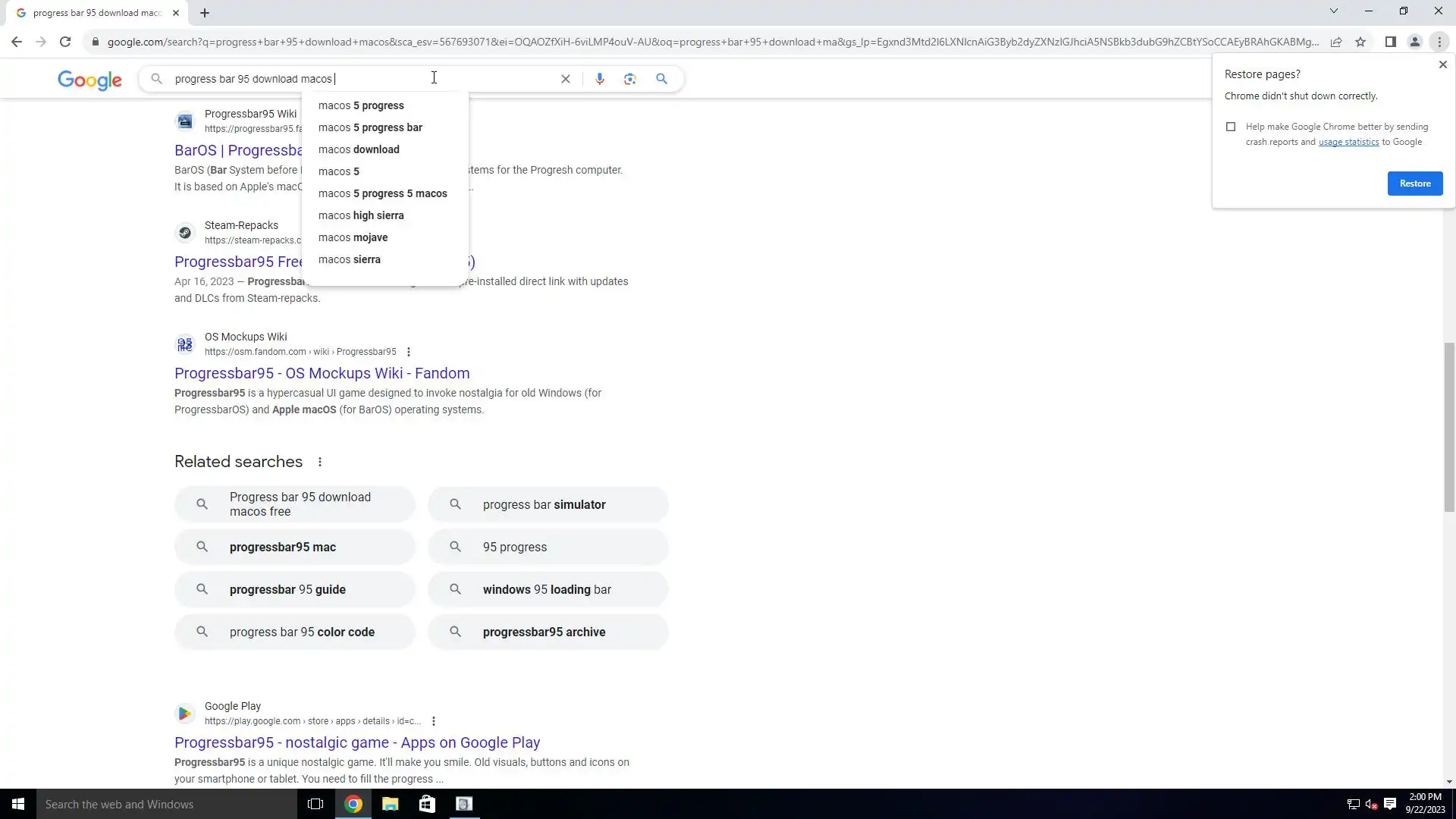Enable sending crash reports checkbox
This screenshot has width=1456, height=819.
(x=1231, y=127)
